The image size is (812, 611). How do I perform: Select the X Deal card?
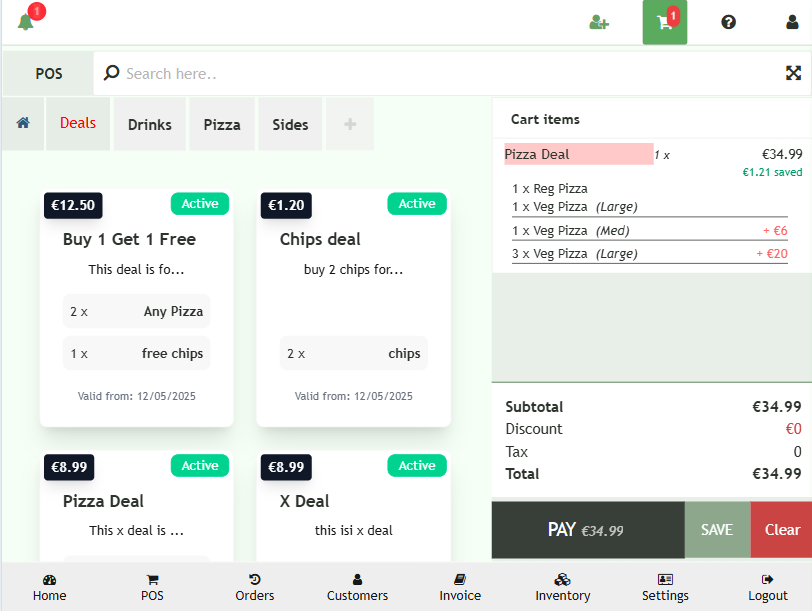click(x=353, y=506)
